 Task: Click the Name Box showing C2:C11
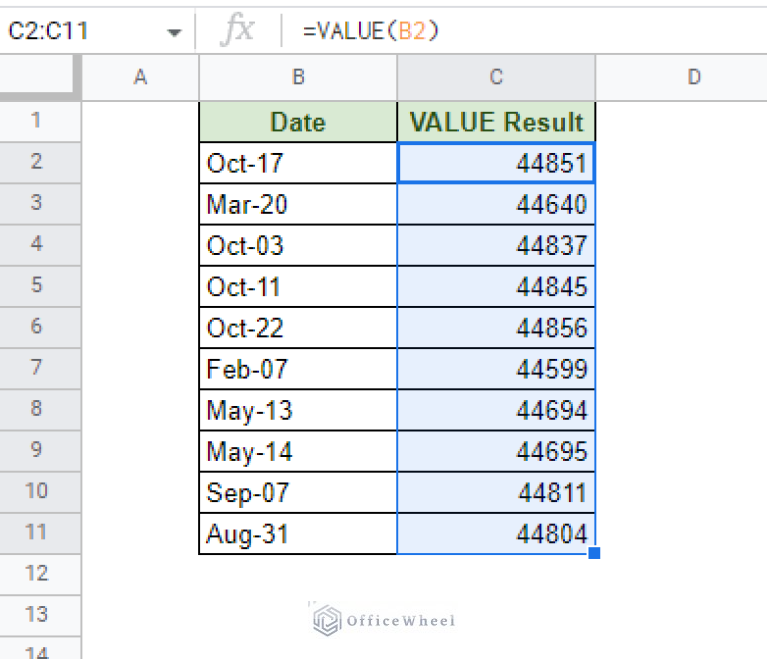pos(80,32)
